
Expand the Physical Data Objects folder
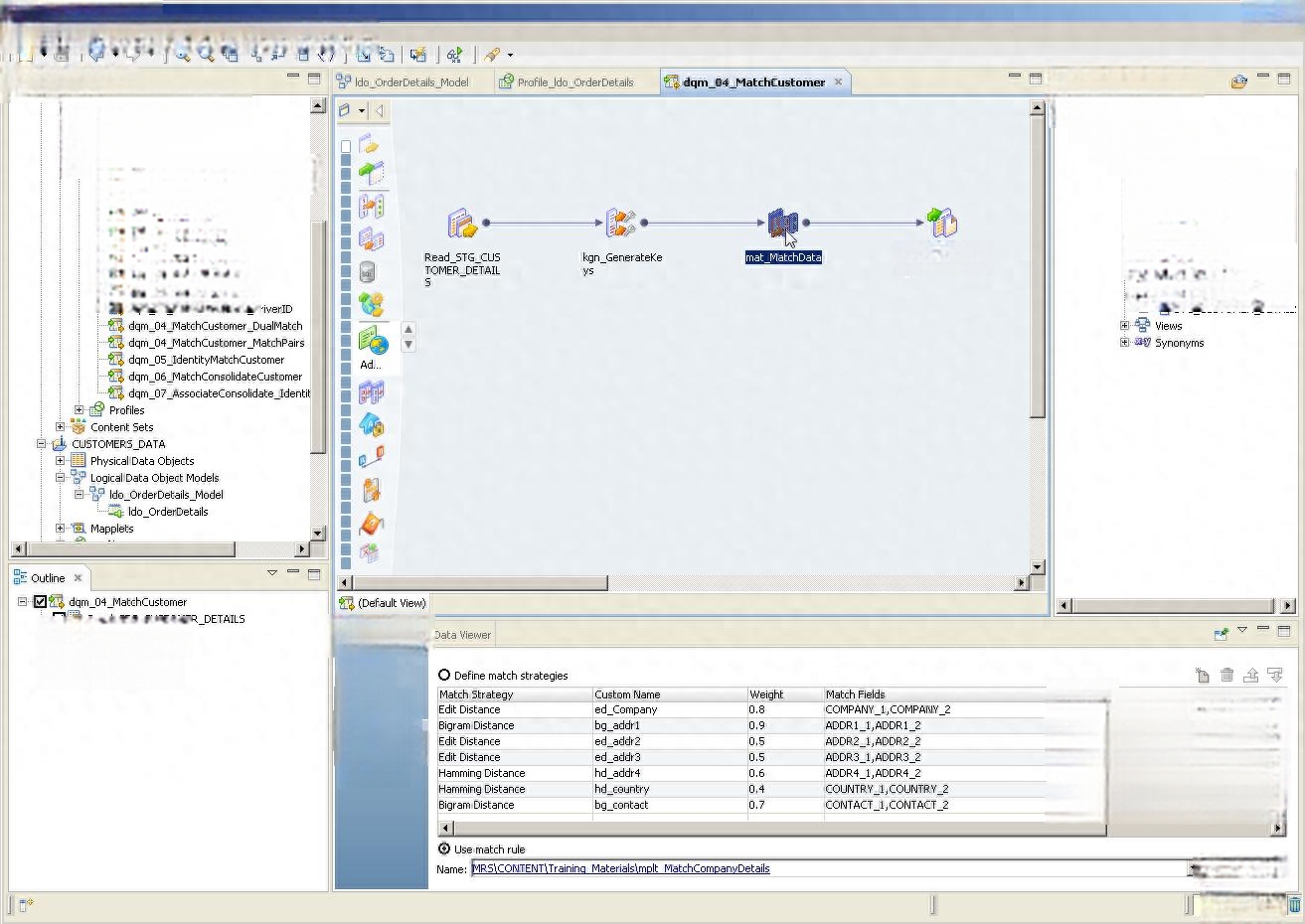(60, 460)
